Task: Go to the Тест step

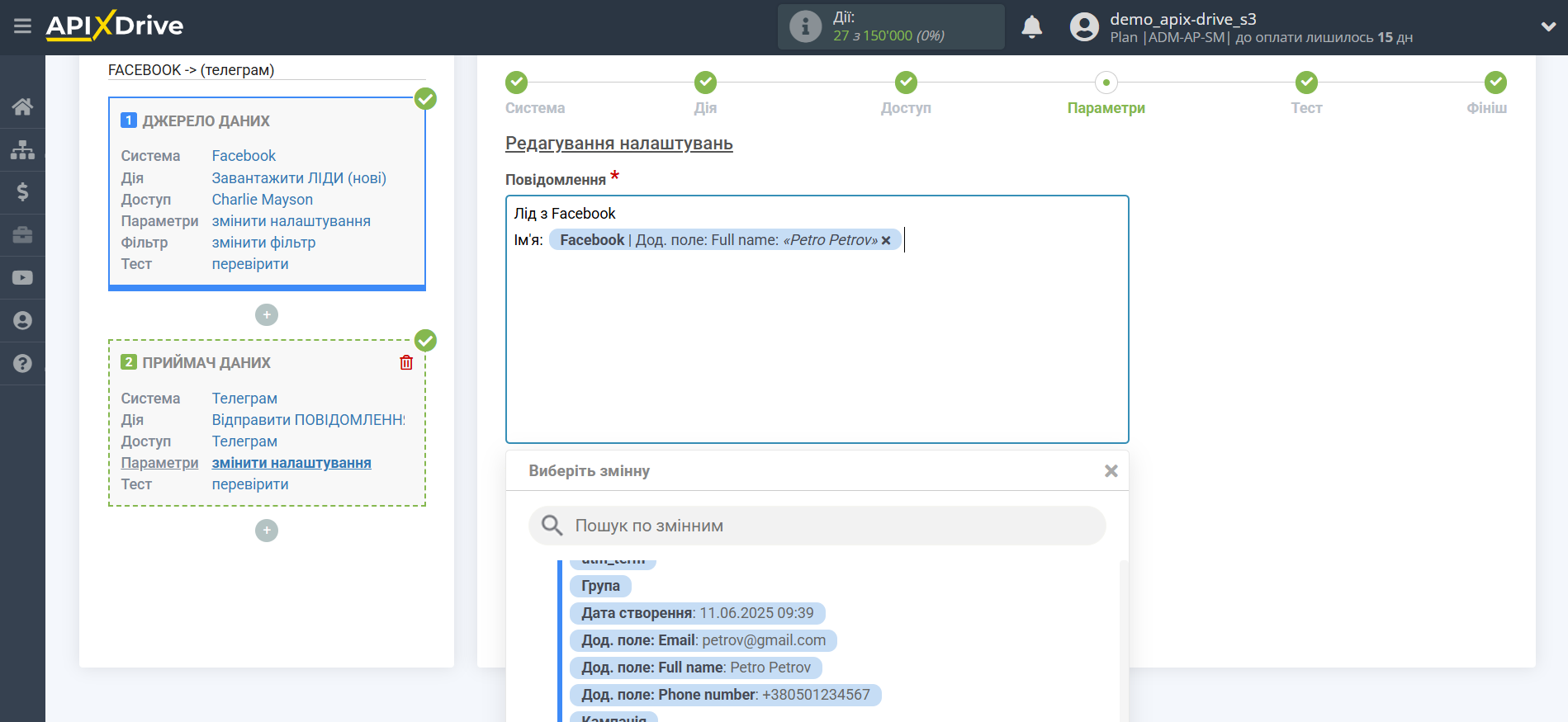Action: coord(1306,93)
